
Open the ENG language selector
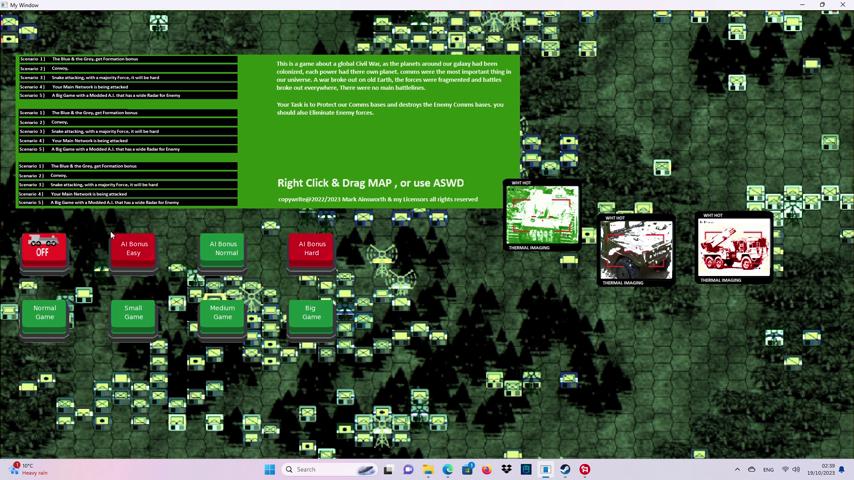pyautogui.click(x=768, y=469)
